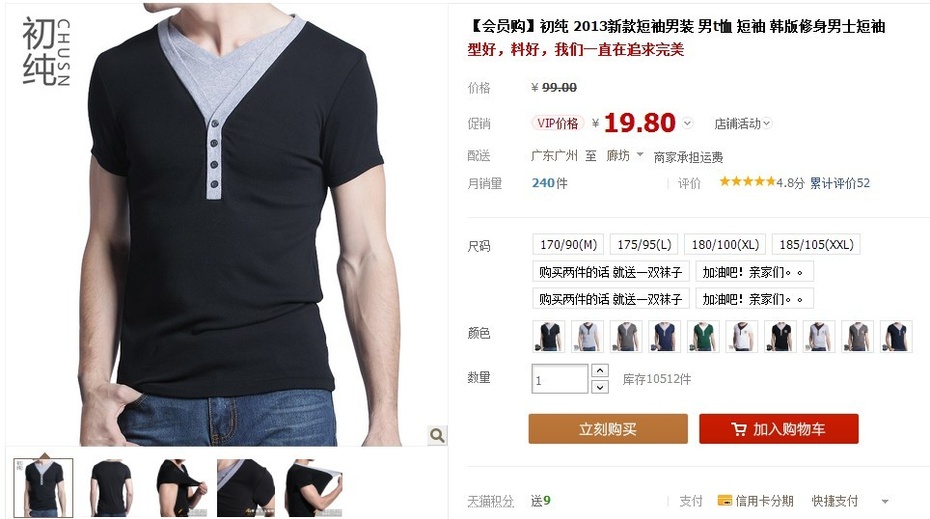This screenshot has height=519, width=930.
Task: Click the quantity input field
Action: coord(560,379)
